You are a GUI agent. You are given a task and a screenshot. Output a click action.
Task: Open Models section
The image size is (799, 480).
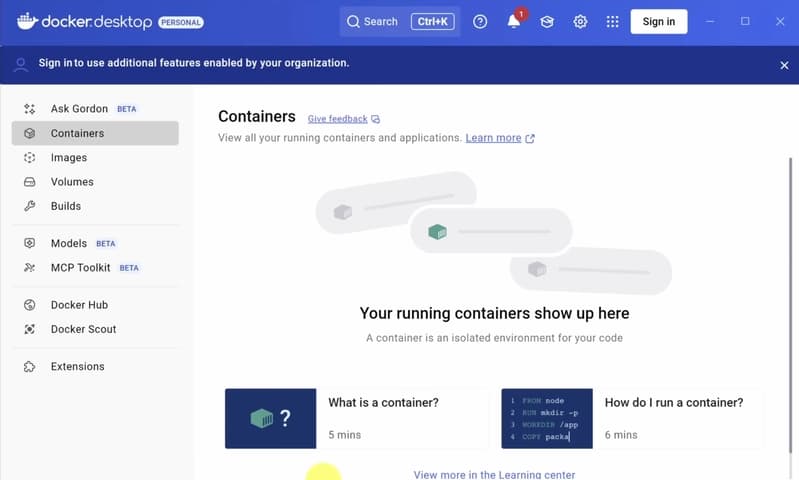click(x=95, y=243)
